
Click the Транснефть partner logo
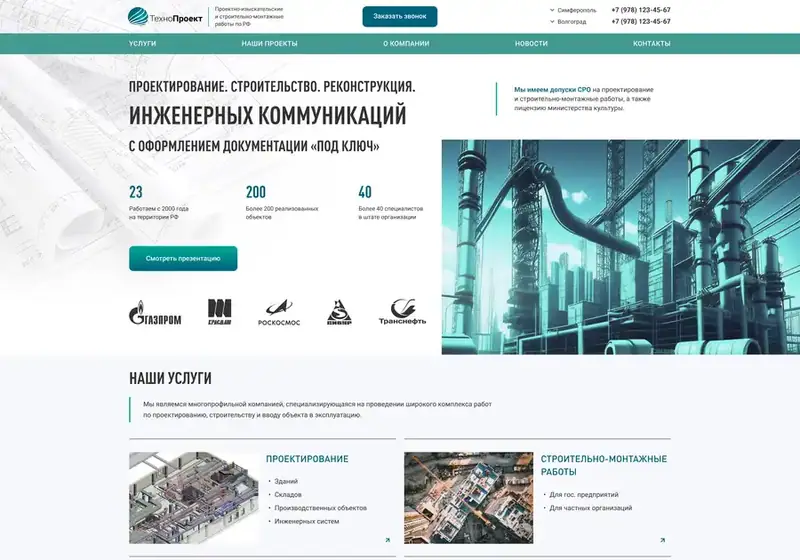[402, 312]
